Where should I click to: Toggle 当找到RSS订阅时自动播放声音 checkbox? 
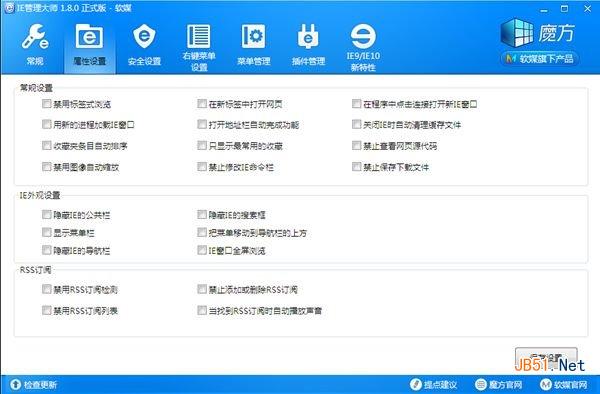[x=202, y=310]
